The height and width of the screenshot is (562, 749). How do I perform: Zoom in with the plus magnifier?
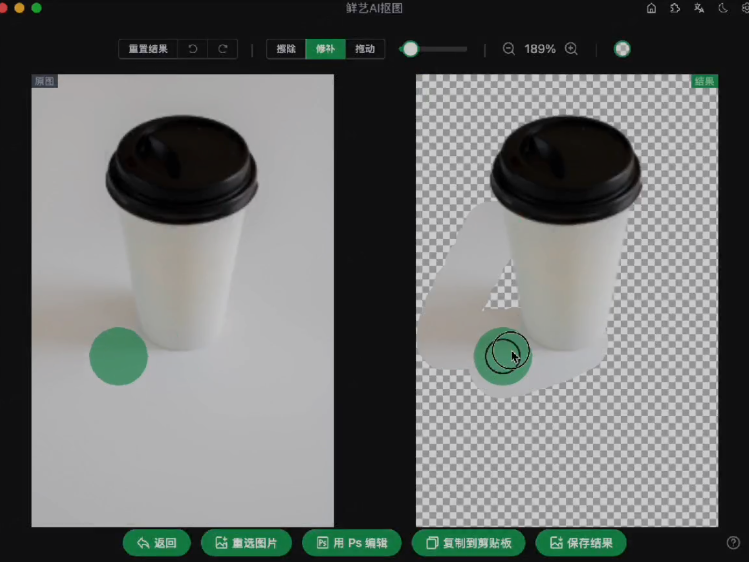point(571,49)
